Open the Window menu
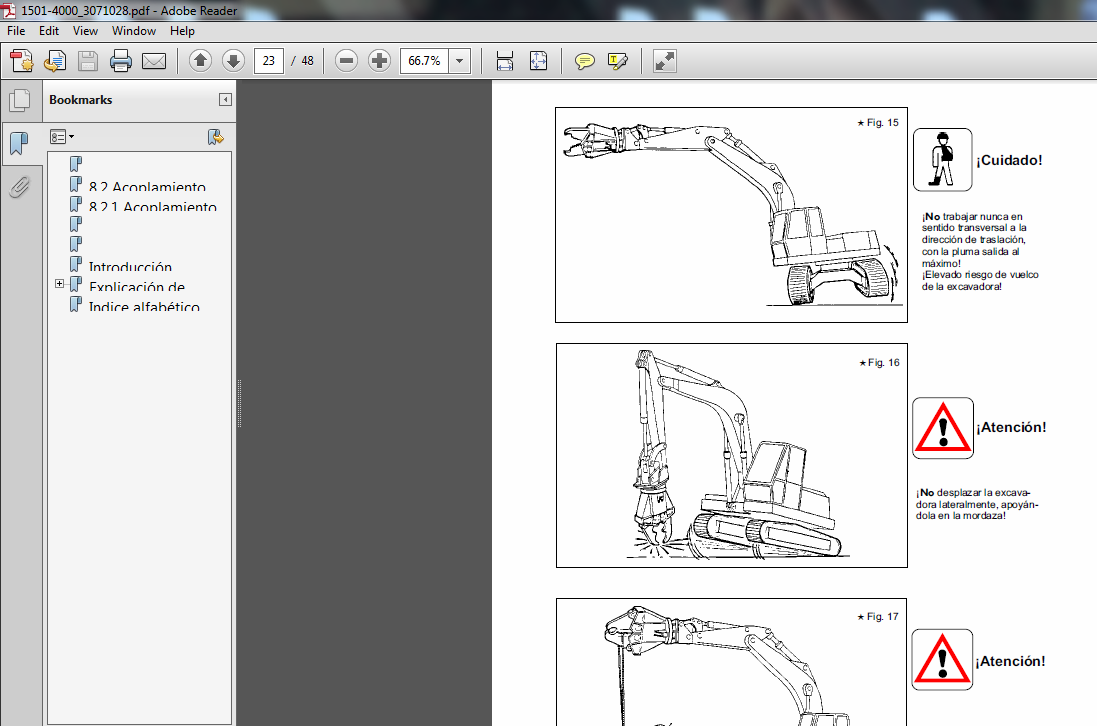This screenshot has width=1097, height=726. pyautogui.click(x=134, y=31)
